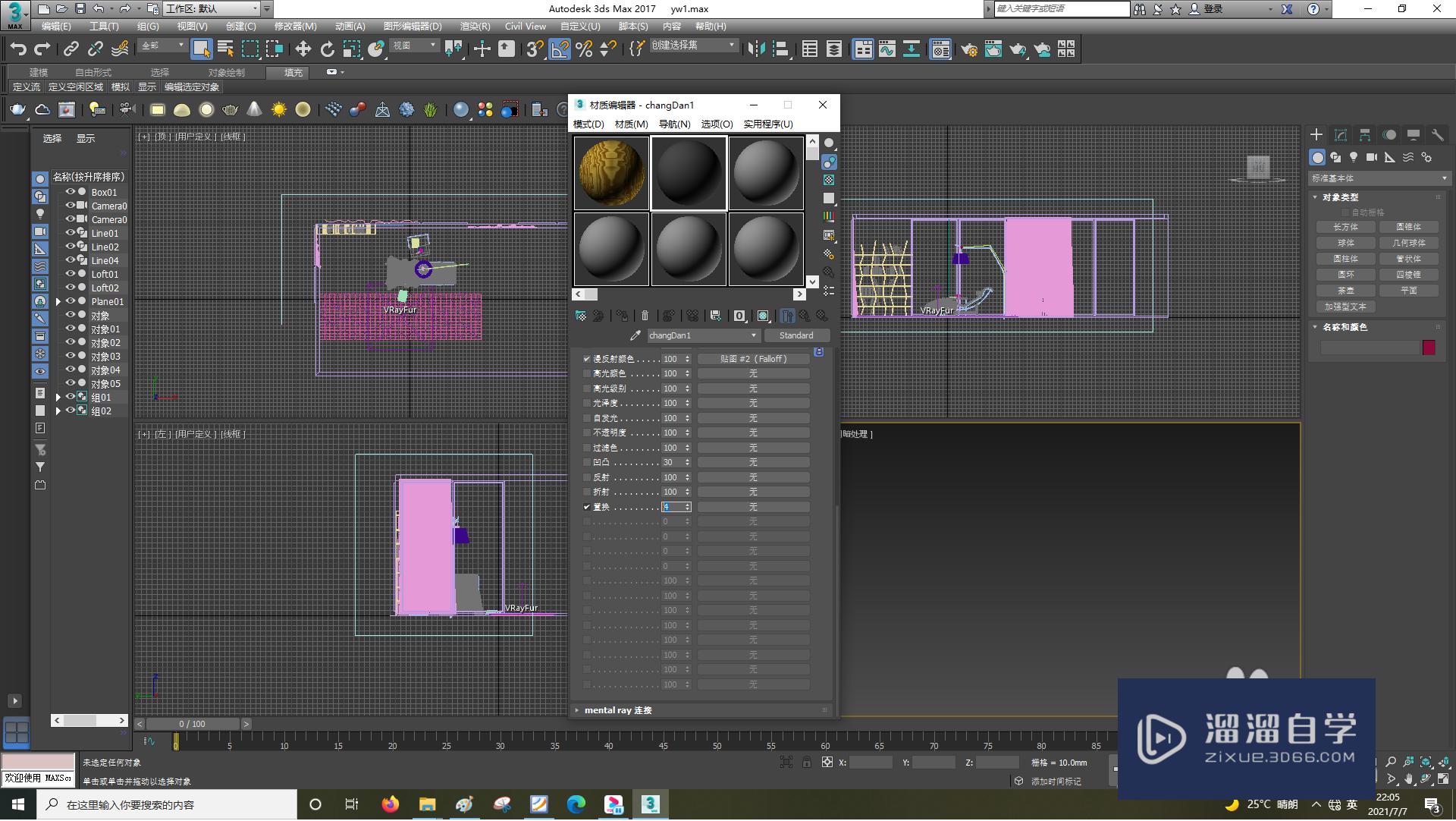This screenshot has height=821, width=1456.
Task: Click the Pick Material eyedropper
Action: pos(635,335)
